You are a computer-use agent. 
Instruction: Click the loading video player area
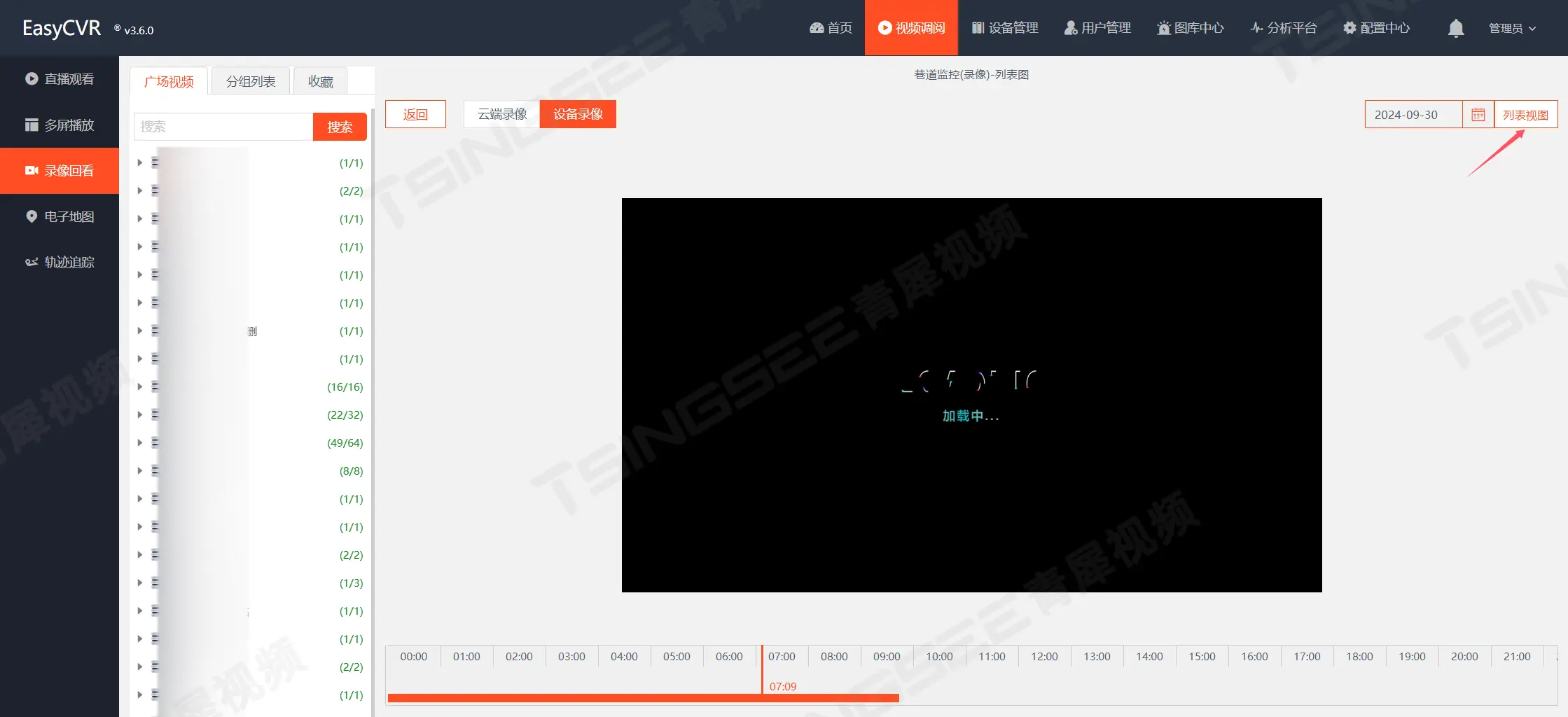[x=972, y=395]
